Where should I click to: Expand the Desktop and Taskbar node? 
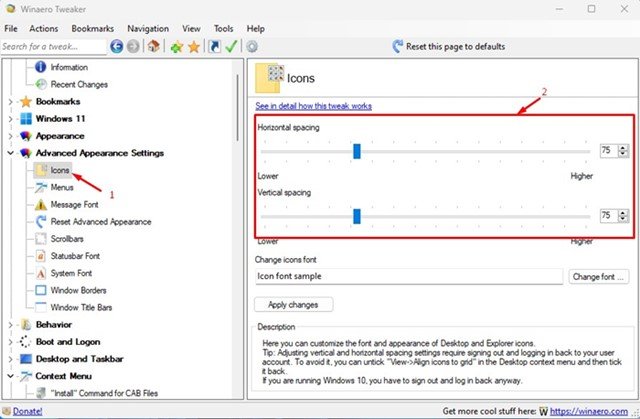(11, 359)
